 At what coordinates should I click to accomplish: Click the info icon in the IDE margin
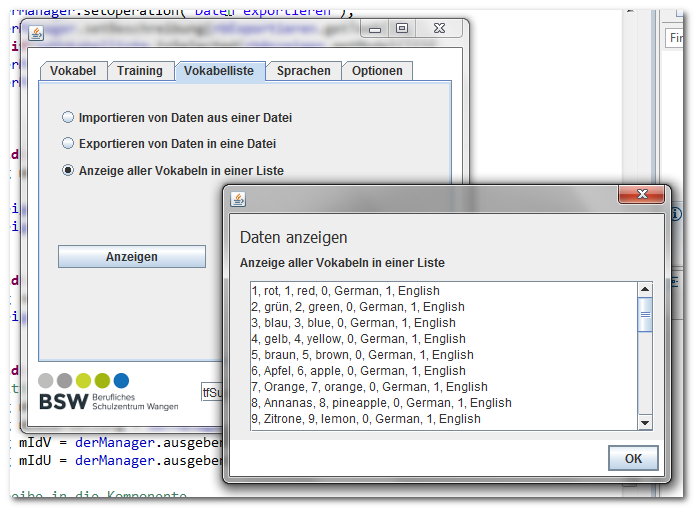point(676,214)
